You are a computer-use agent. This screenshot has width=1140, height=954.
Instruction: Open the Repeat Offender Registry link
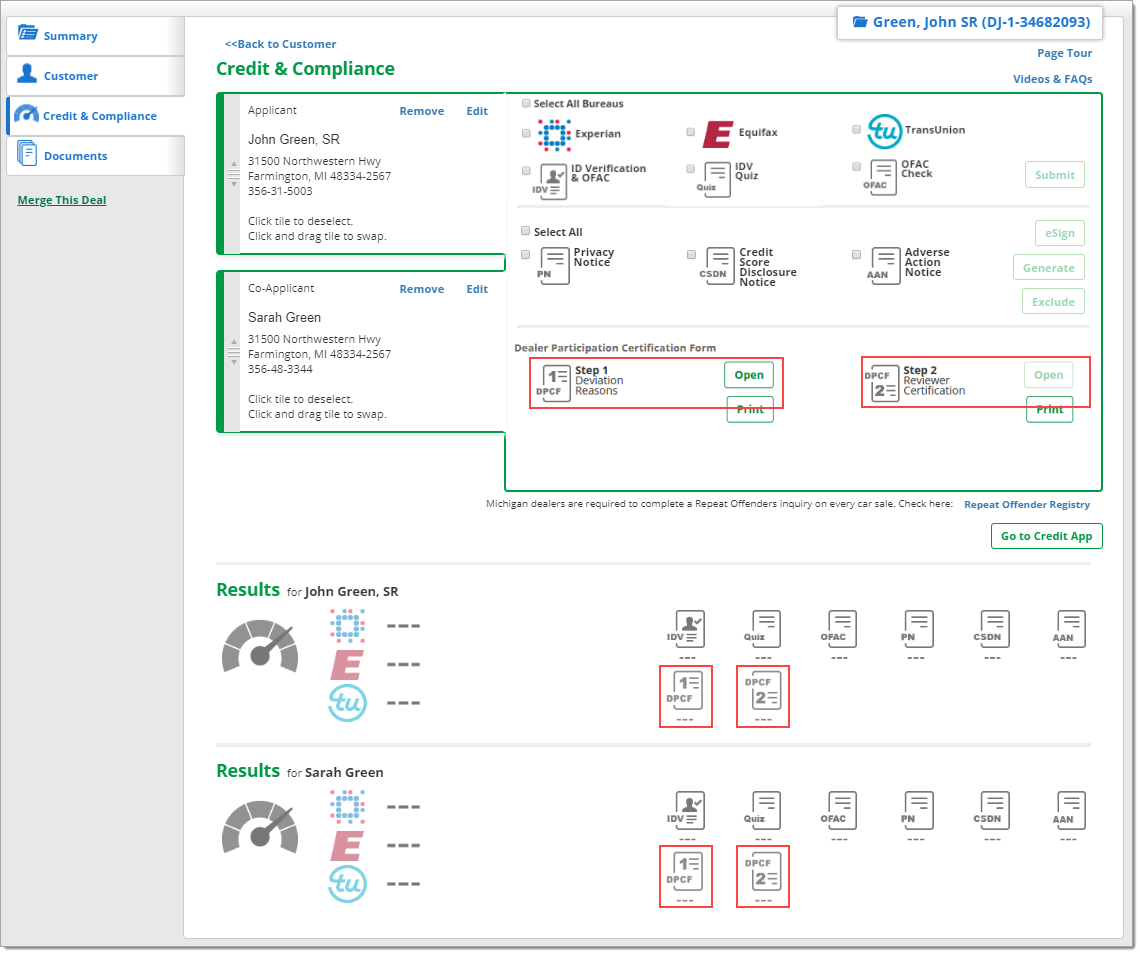pos(1027,505)
